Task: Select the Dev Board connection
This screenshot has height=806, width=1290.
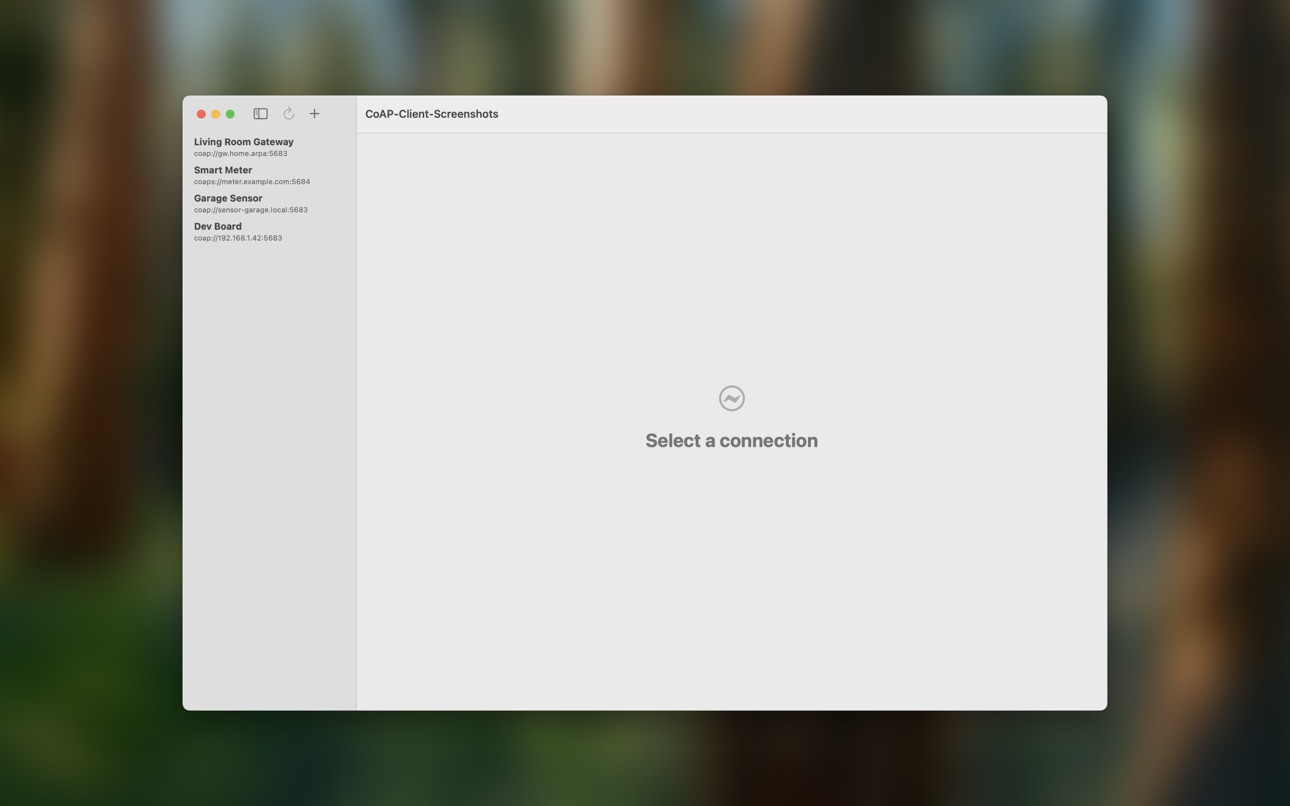Action: tap(269, 231)
